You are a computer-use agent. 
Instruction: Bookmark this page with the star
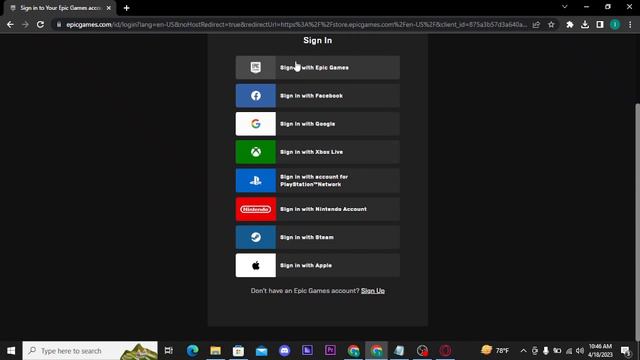tap(551, 24)
